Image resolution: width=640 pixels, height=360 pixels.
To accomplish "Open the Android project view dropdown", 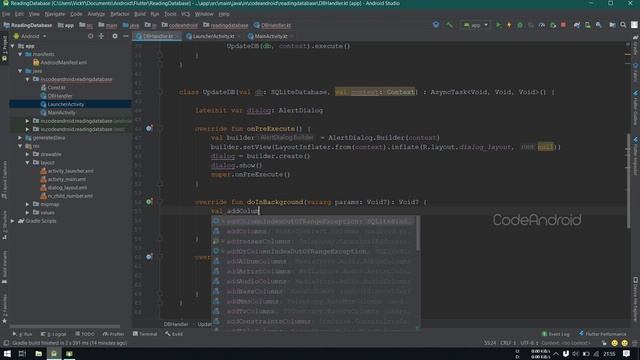I will (x=30, y=36).
